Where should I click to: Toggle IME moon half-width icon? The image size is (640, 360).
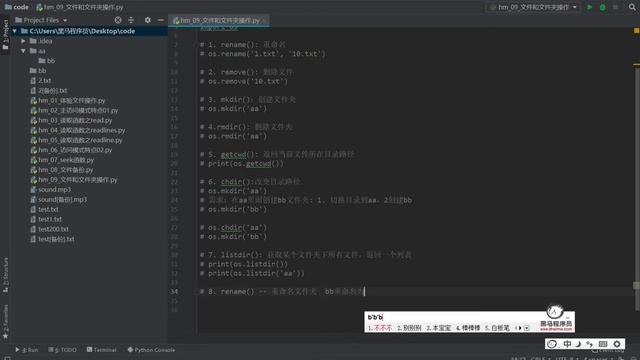click(578, 344)
